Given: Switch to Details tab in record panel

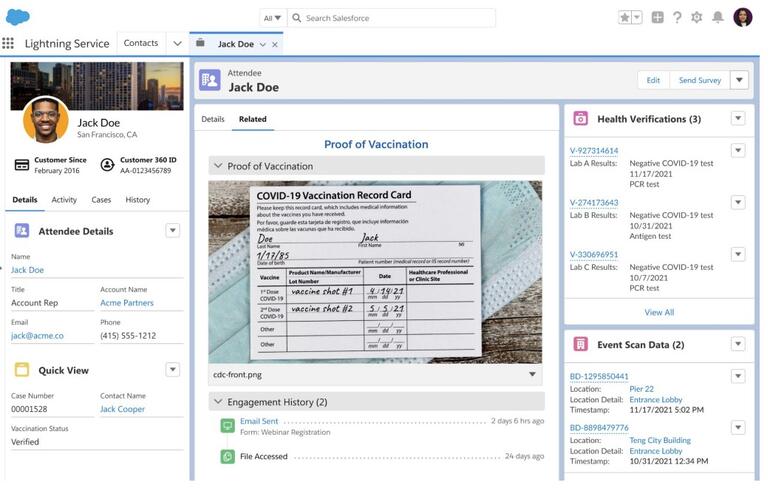Looking at the screenshot, I should tap(213, 119).
